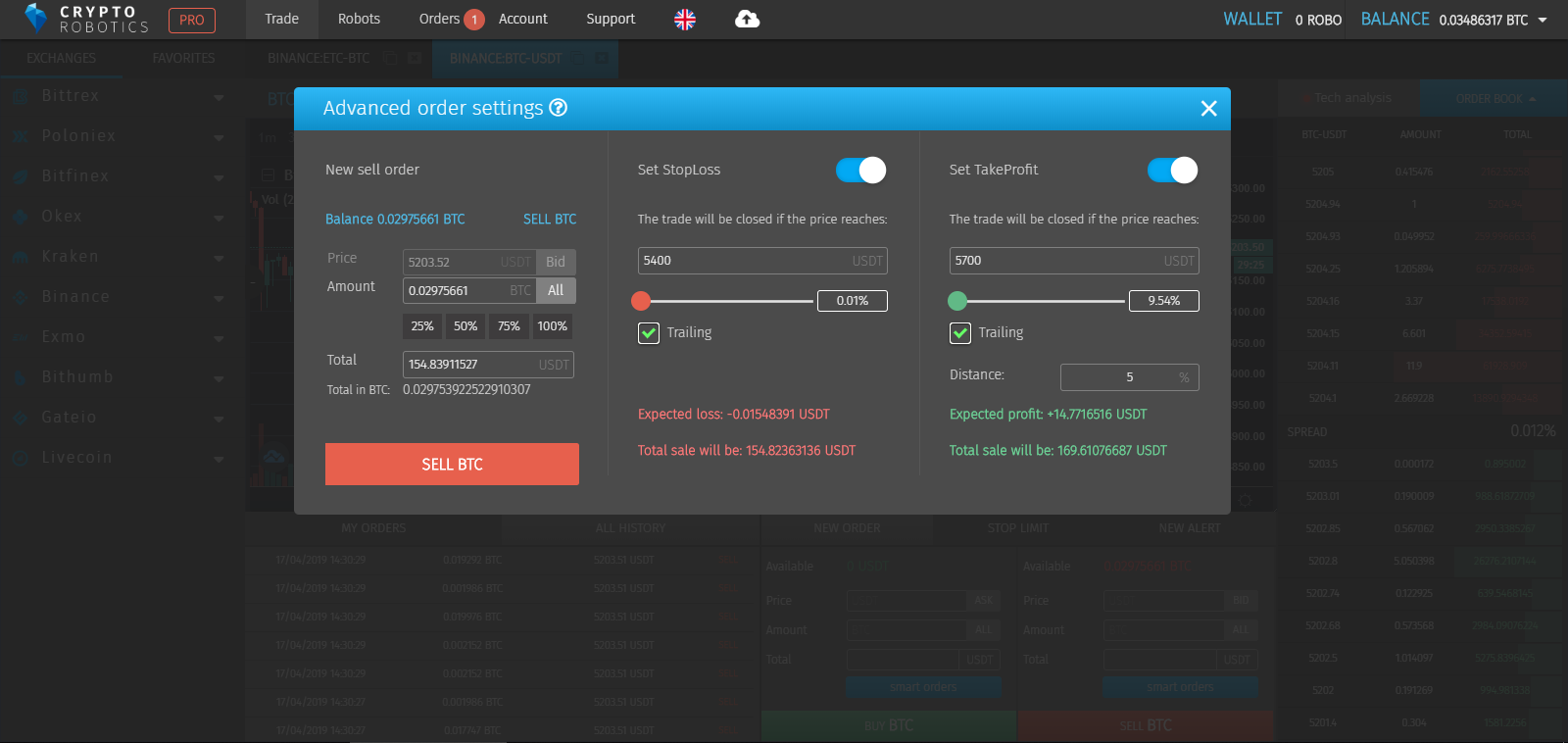Viewport: 1568px width, 743px height.
Task: Click the WALLET label in header
Action: click(1252, 20)
